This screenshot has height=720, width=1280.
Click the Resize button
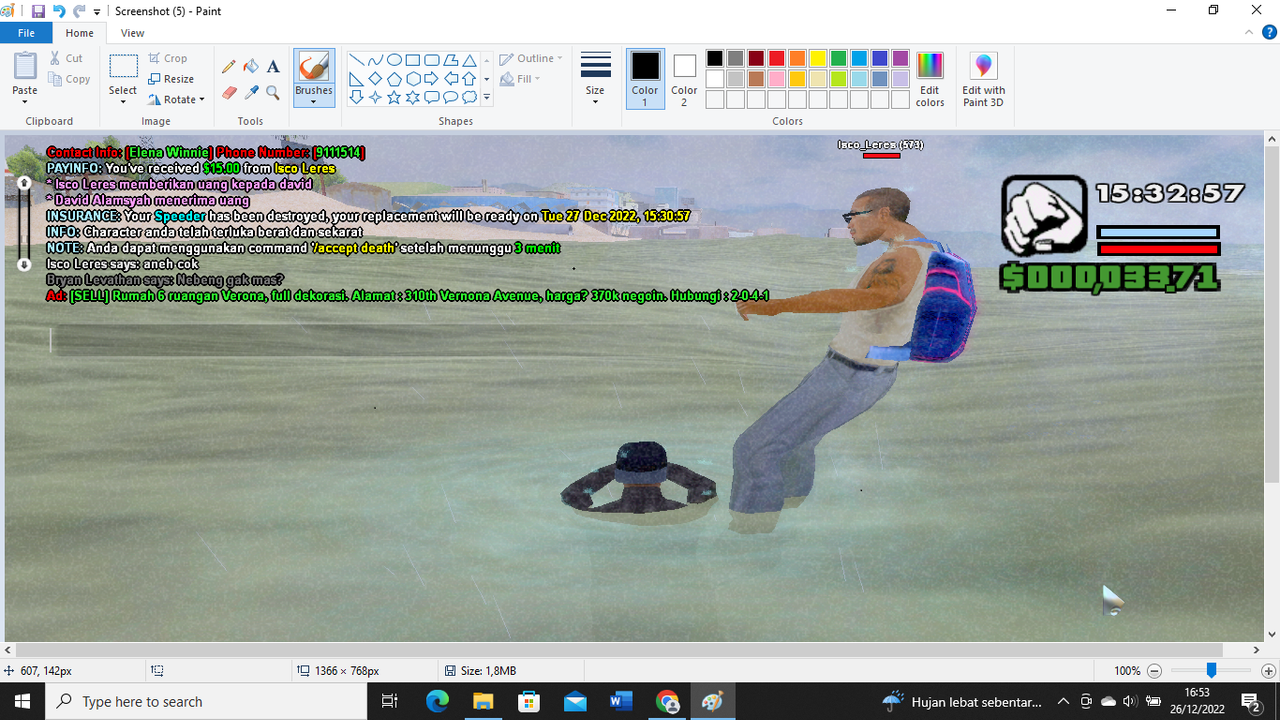click(x=171, y=79)
